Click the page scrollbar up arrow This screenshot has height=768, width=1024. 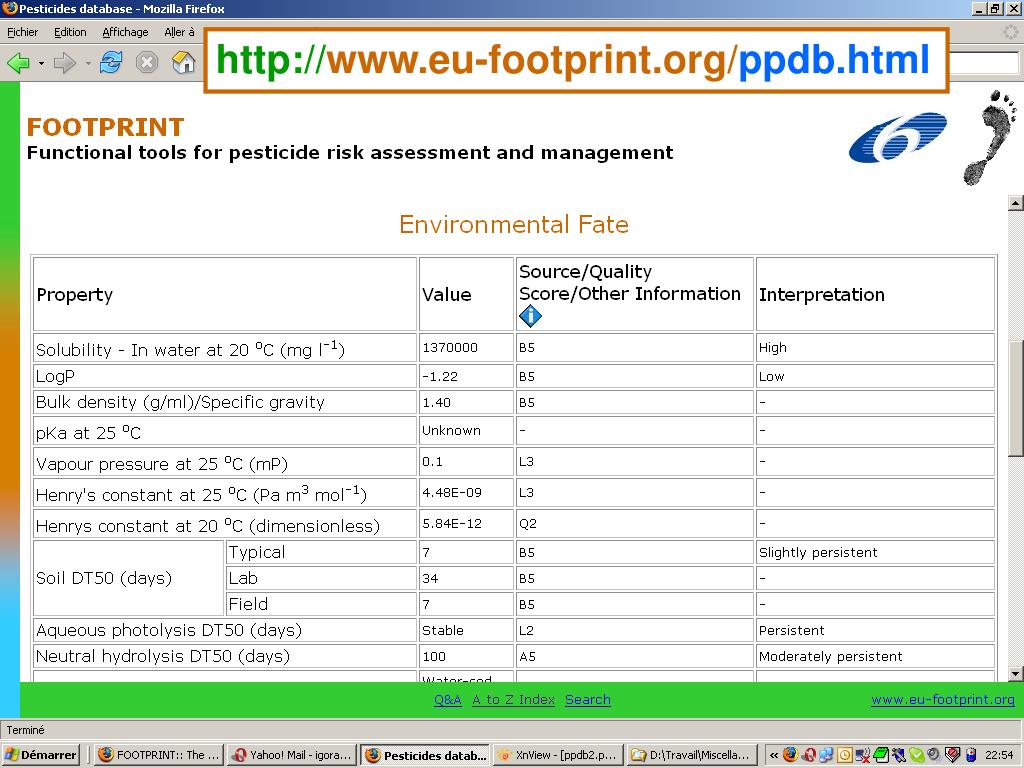point(1016,203)
